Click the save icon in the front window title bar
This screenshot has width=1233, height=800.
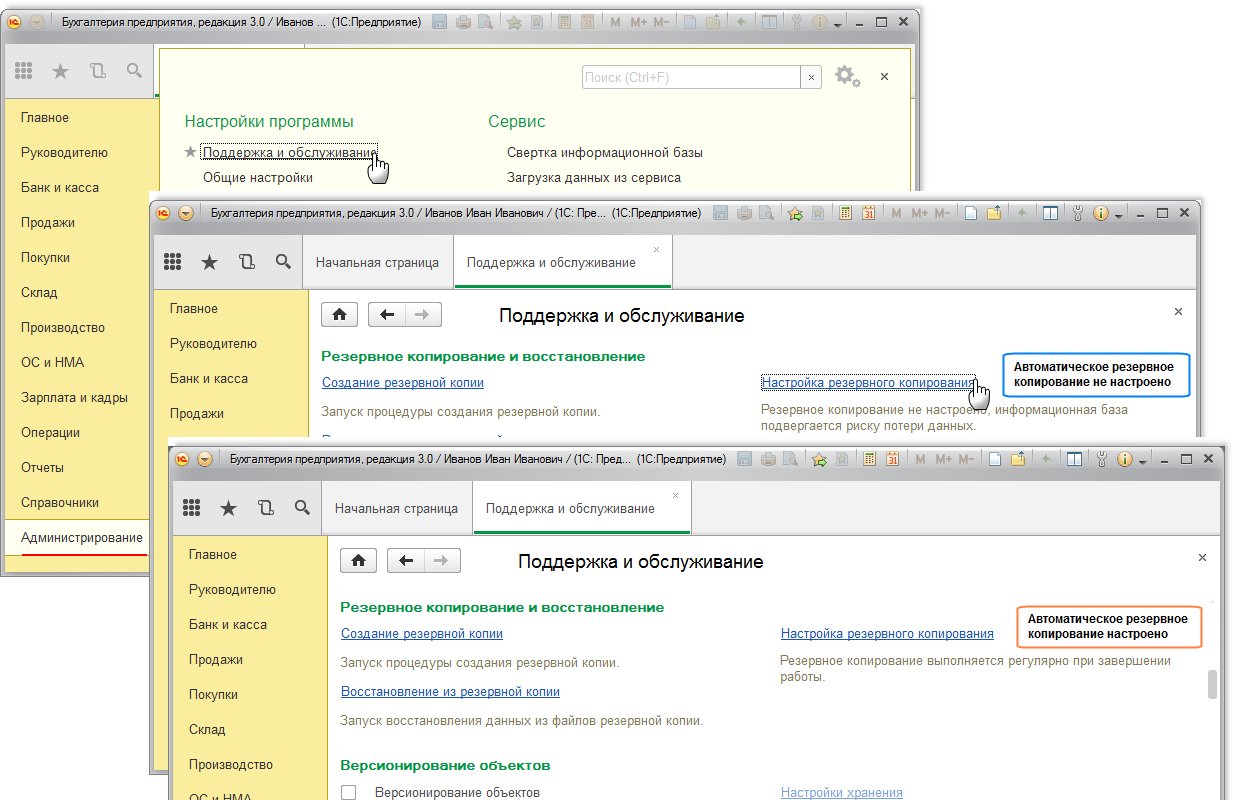[x=744, y=460]
